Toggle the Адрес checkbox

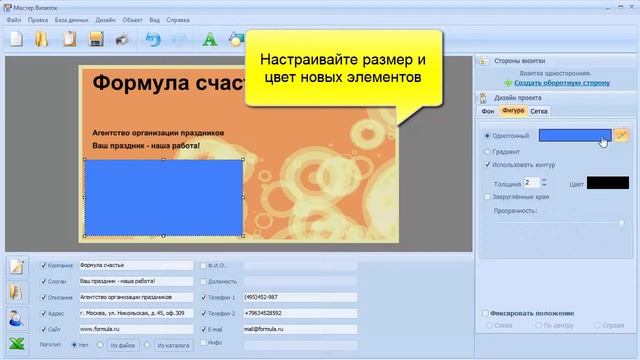(x=43, y=313)
